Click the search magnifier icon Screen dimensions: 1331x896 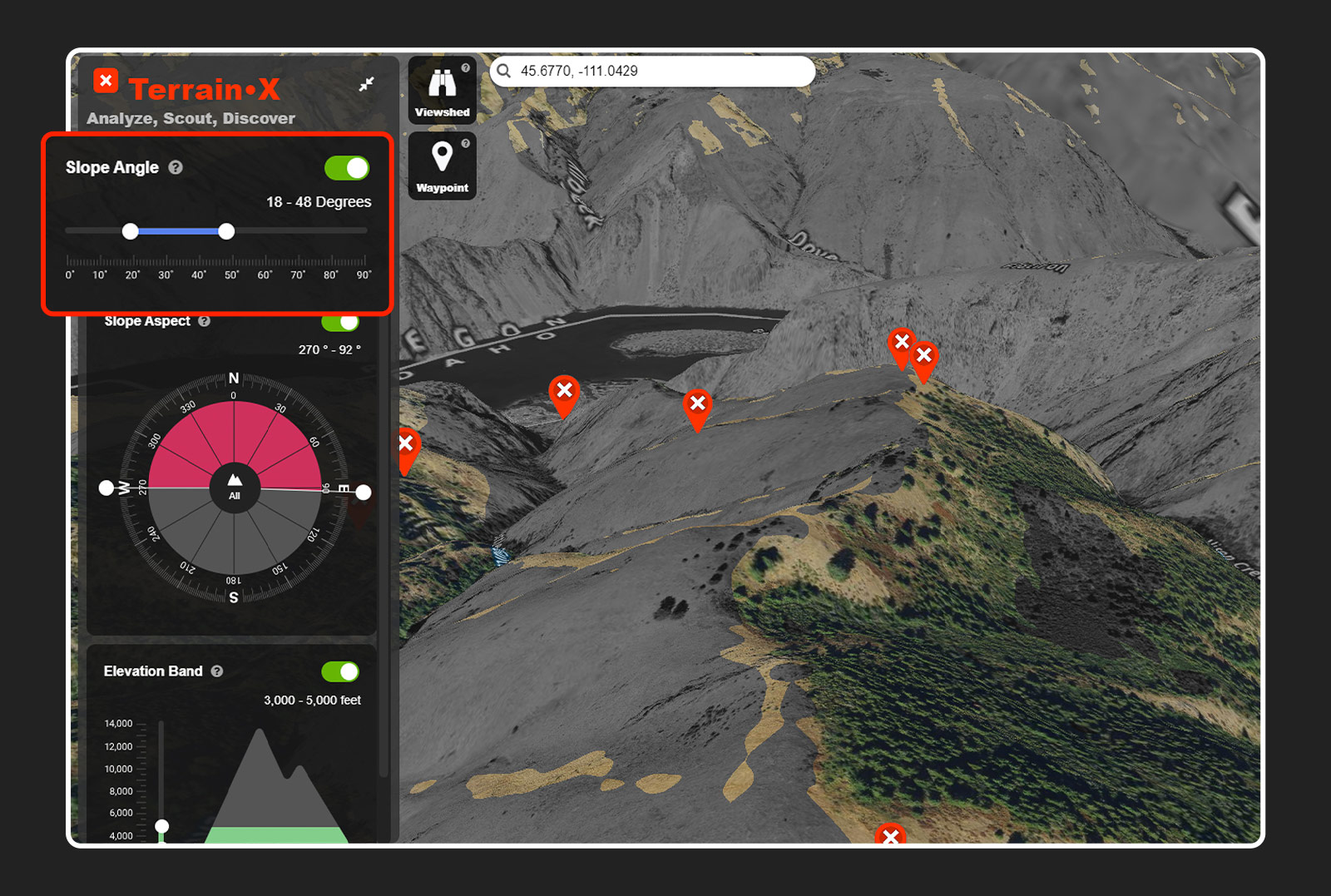click(504, 71)
